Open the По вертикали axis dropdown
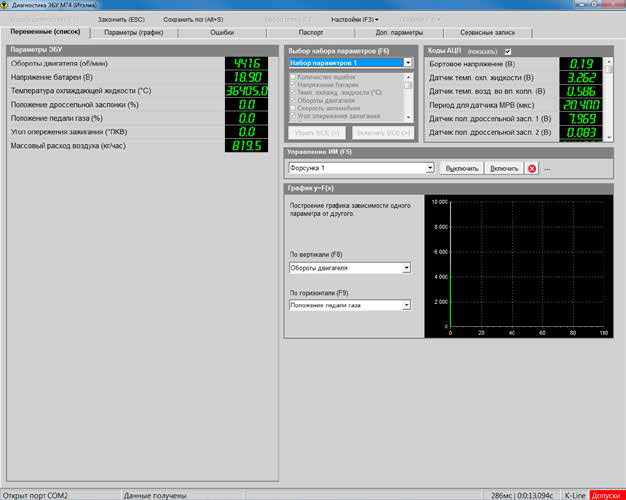The width and height of the screenshot is (626, 500). tap(406, 268)
